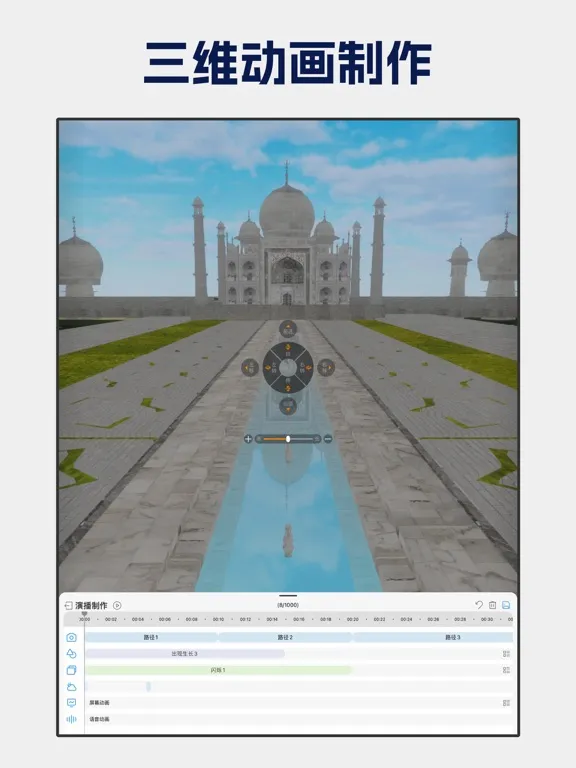Open grid options on 屏幕动画 row
Viewport: 576px width, 768px height.
coord(506,703)
